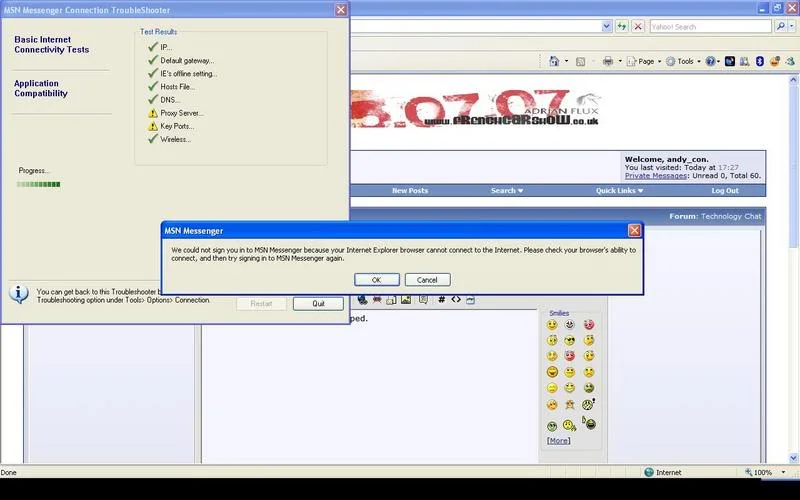This screenshot has height=500, width=800.
Task: Expand the Quick Links dropdown
Action: tap(619, 190)
